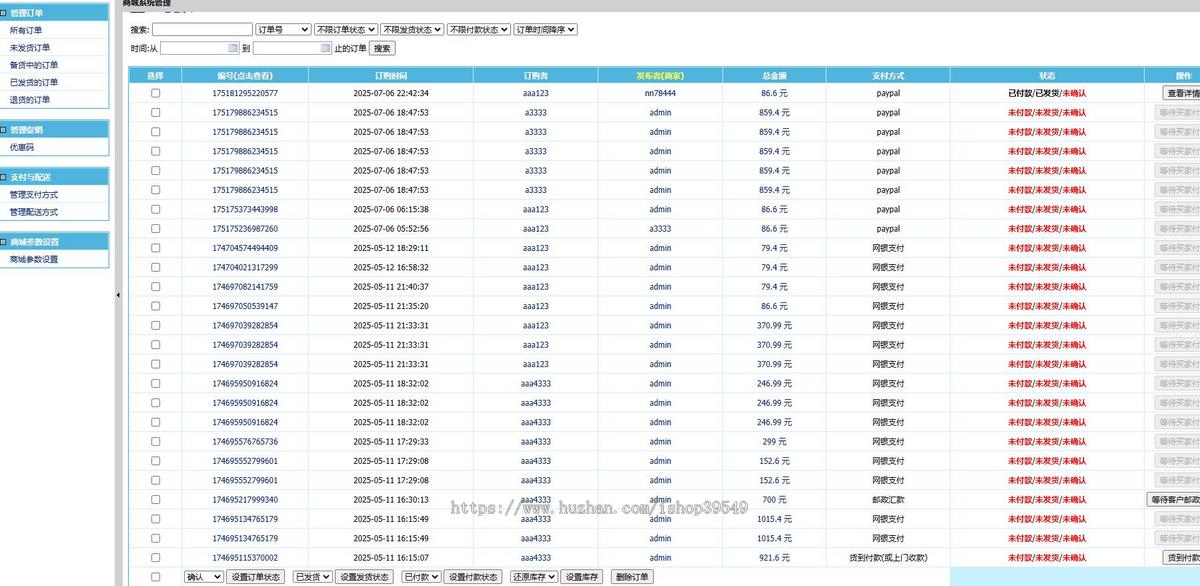Image resolution: width=1200 pixels, height=586 pixels.
Task: Open the 不限订单状态 filter dropdown
Action: click(x=346, y=30)
